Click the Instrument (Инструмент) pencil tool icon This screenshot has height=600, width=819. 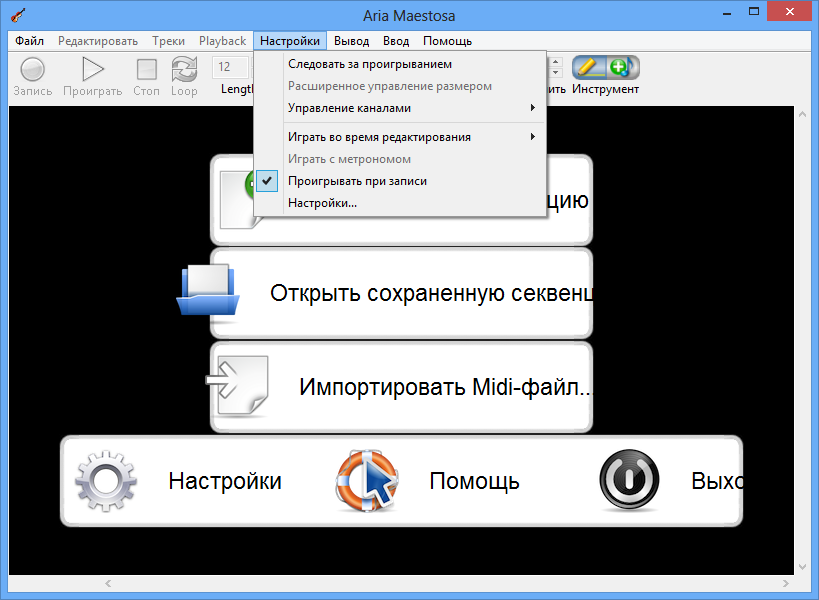point(589,67)
